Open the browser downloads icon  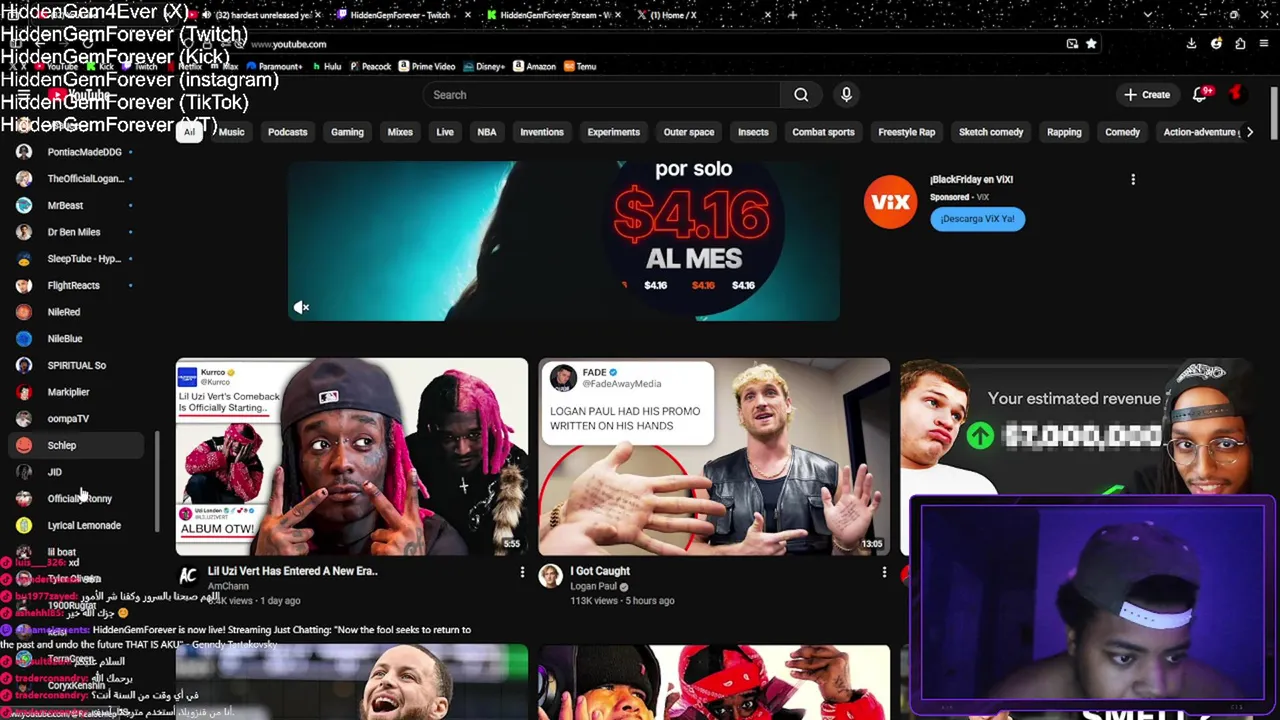pos(1191,44)
